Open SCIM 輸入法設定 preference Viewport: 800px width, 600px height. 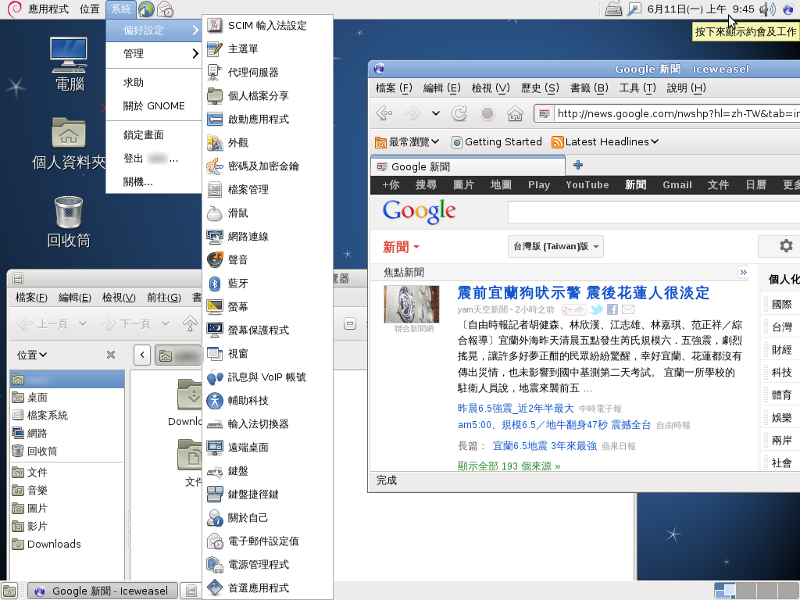[268, 26]
